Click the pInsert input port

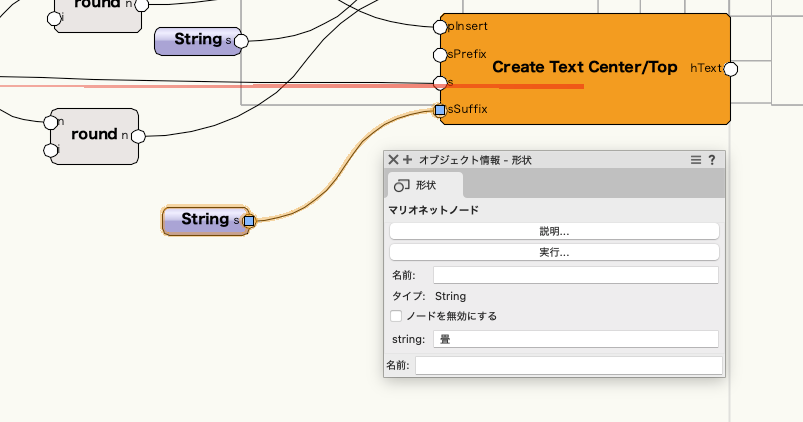pyautogui.click(x=439, y=25)
